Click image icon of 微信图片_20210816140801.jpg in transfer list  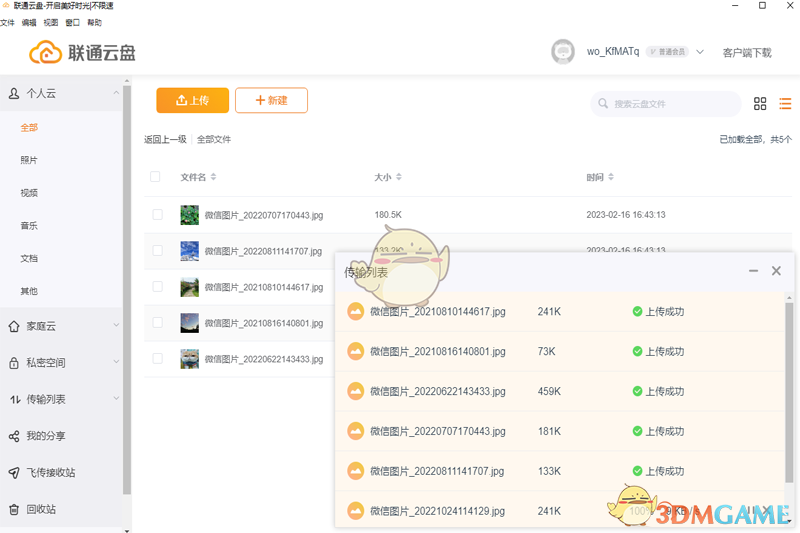[x=356, y=351]
